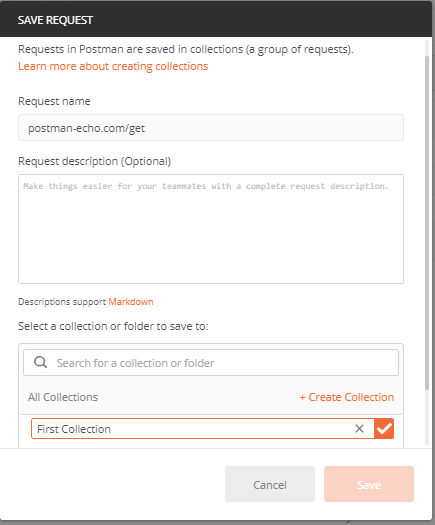
Task: Click the Cancel button
Action: pos(270,484)
